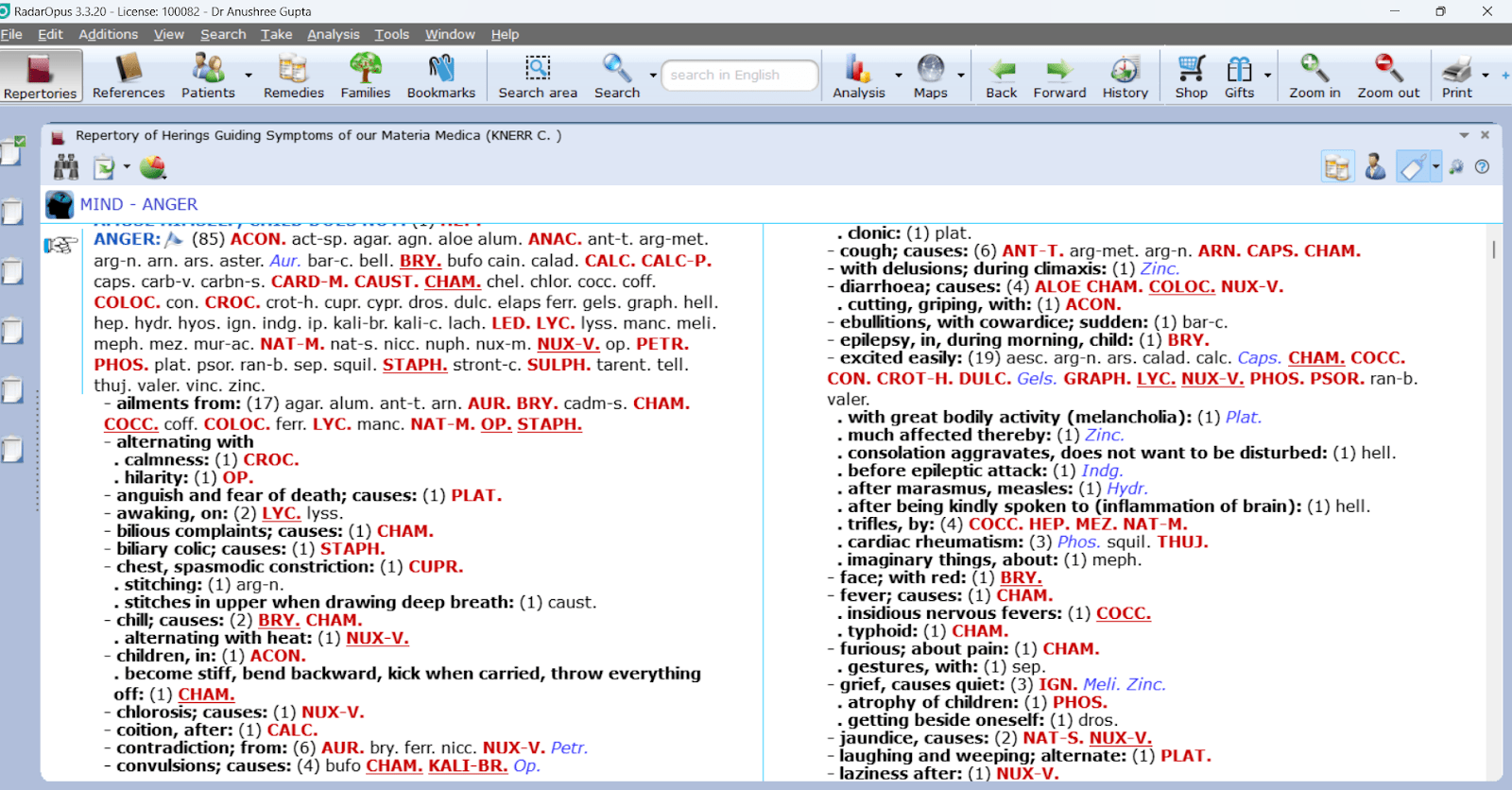Click the binoculars find icon

(x=66, y=167)
